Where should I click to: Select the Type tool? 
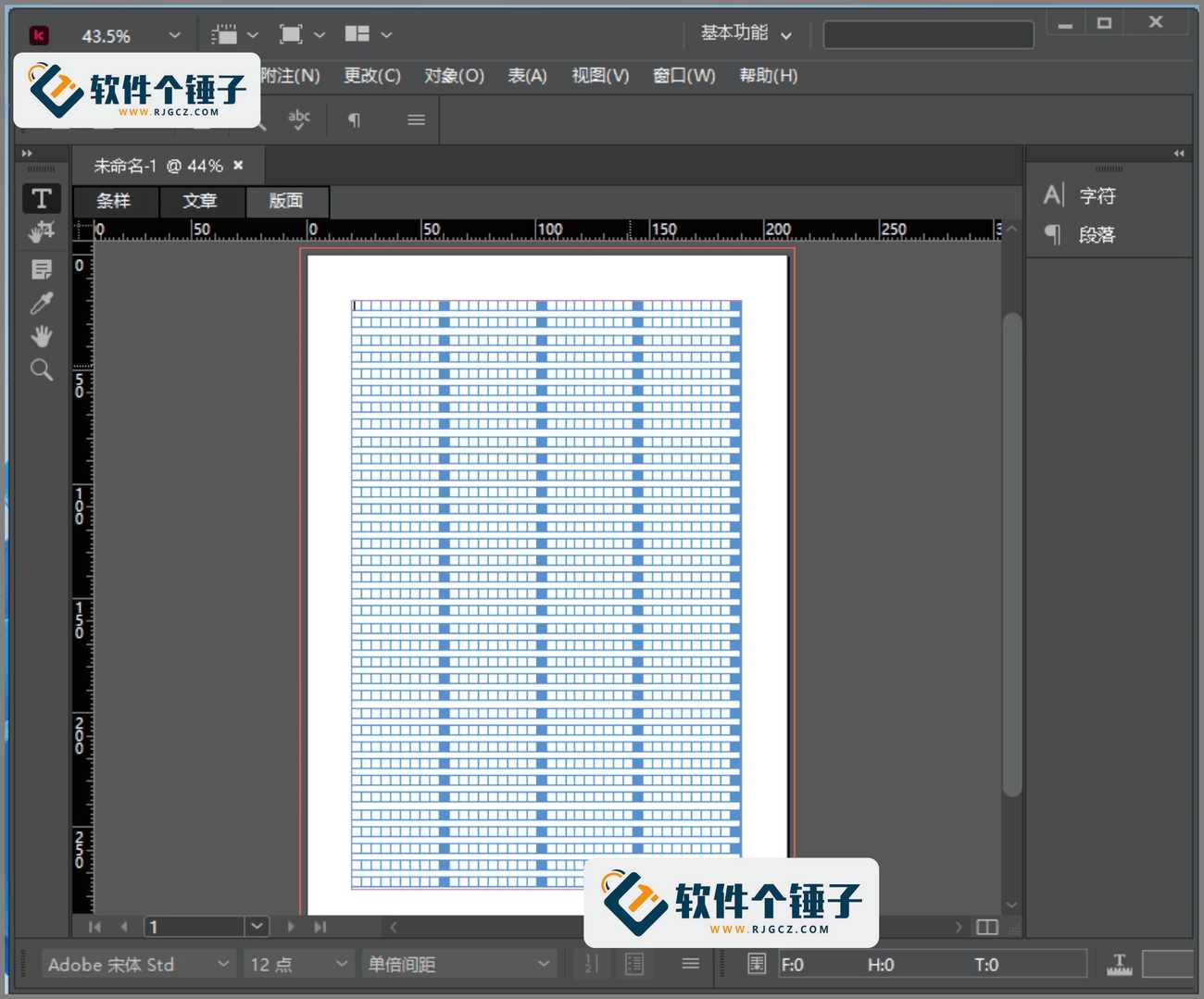[42, 199]
